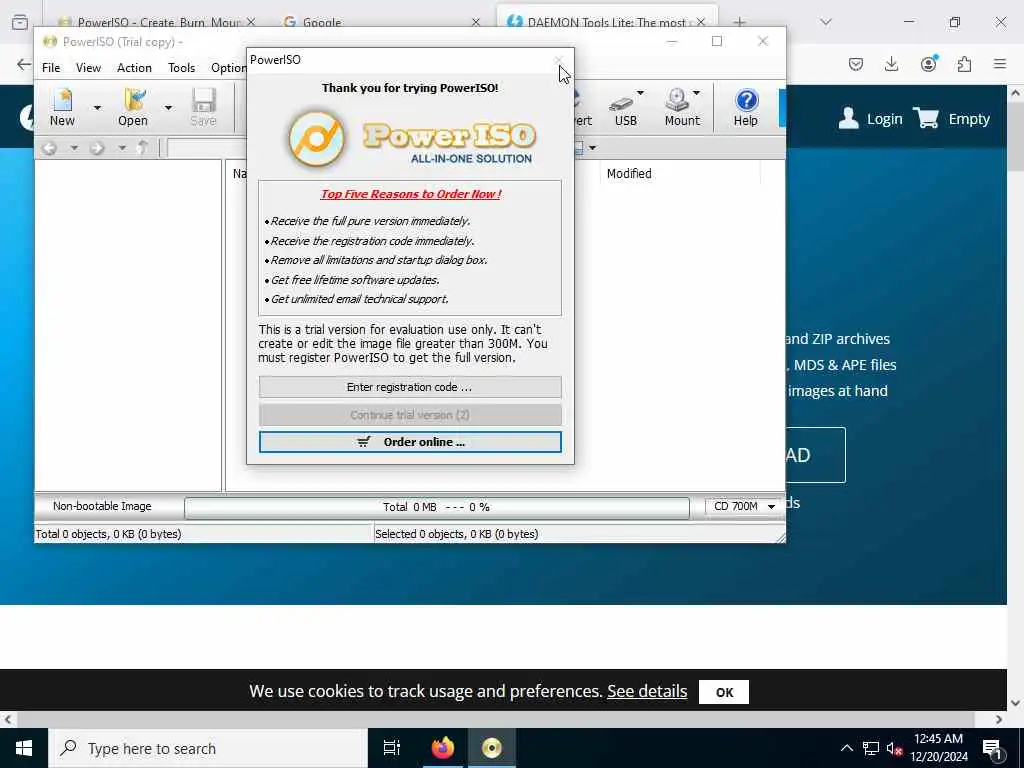This screenshot has width=1024, height=768.
Task: Click the Windows Start button
Action: tap(24, 748)
